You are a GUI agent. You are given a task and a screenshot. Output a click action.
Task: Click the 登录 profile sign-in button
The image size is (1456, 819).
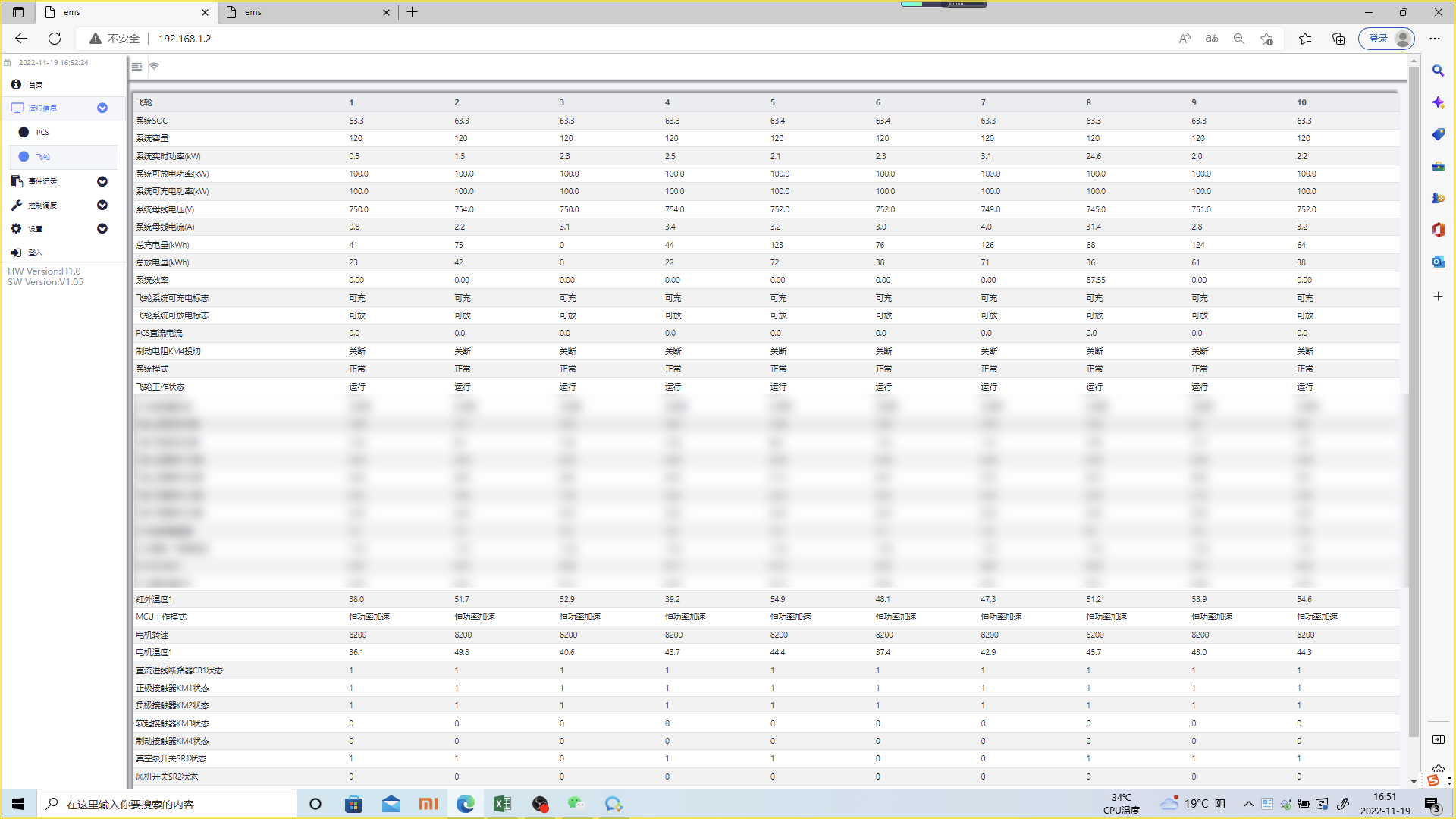1386,39
